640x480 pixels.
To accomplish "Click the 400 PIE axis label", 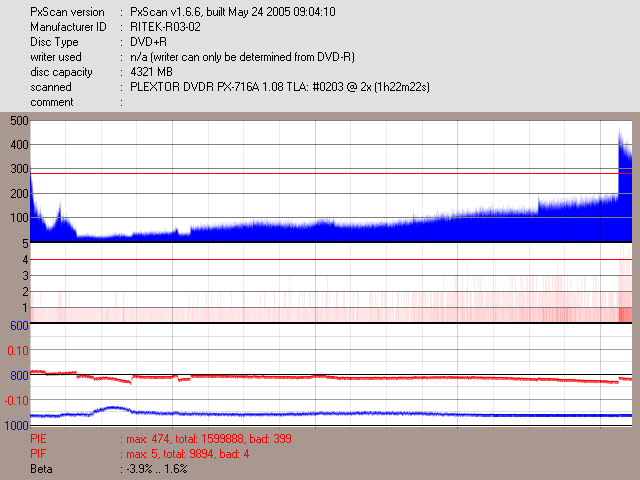I will point(19,144).
